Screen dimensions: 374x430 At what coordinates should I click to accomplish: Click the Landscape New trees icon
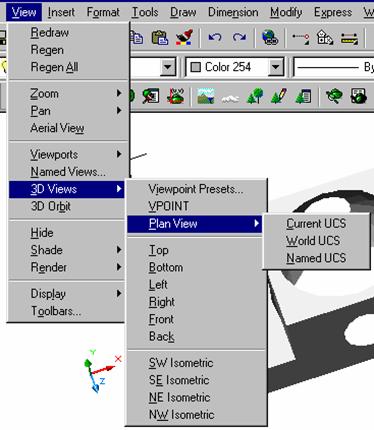click(x=255, y=96)
